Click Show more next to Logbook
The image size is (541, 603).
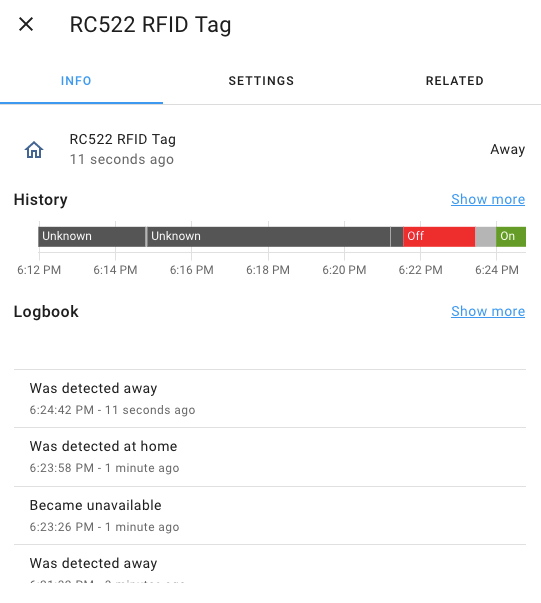tap(488, 311)
